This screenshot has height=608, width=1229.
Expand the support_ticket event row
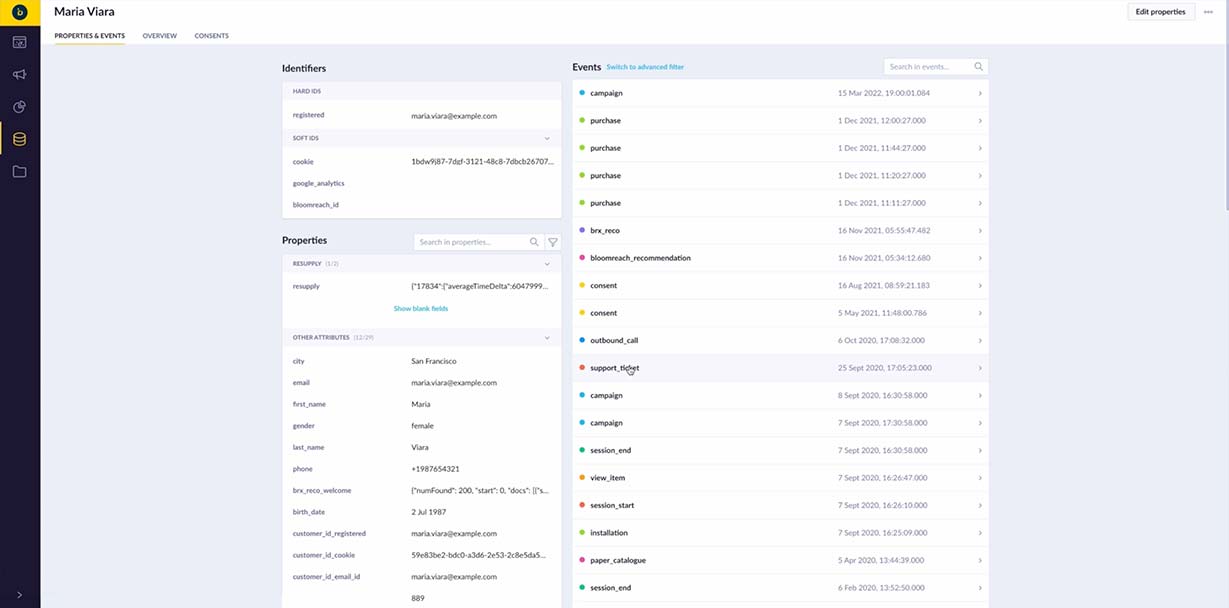(979, 368)
